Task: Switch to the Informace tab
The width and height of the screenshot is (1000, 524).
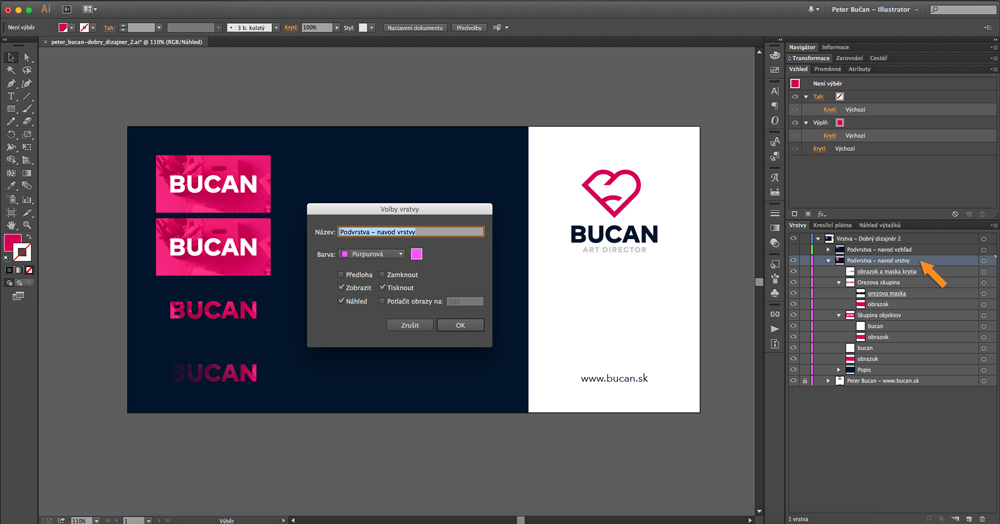Action: click(835, 47)
